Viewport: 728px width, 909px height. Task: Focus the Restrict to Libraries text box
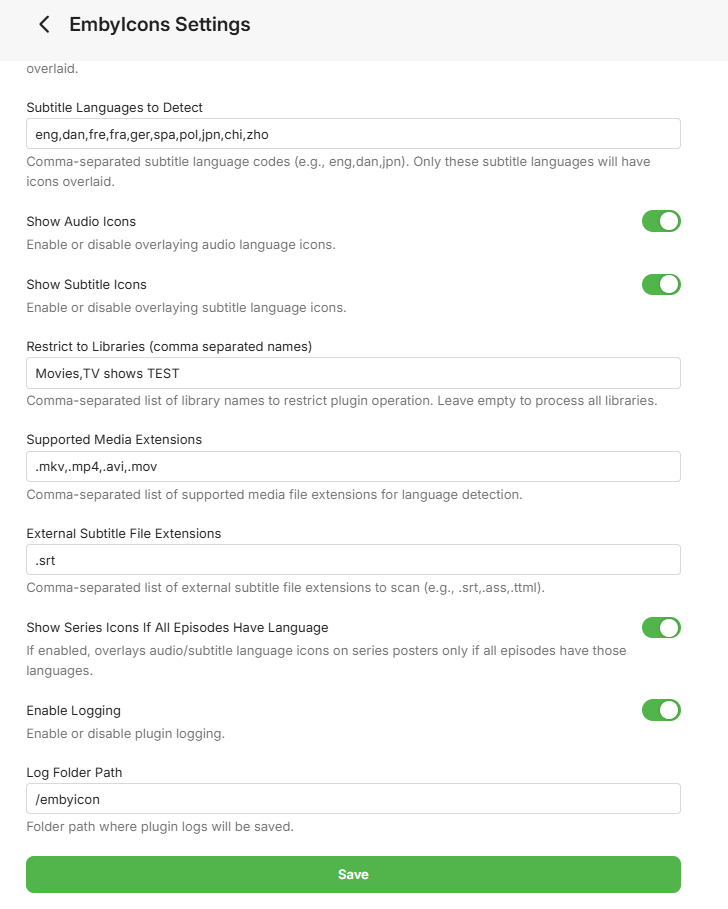353,373
